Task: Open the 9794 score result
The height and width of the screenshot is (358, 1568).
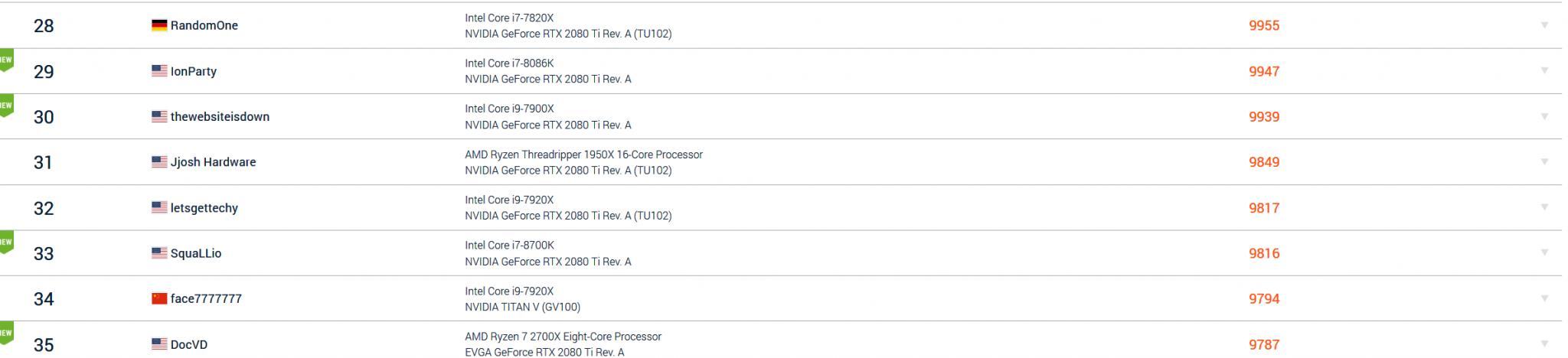Action: (x=1264, y=298)
